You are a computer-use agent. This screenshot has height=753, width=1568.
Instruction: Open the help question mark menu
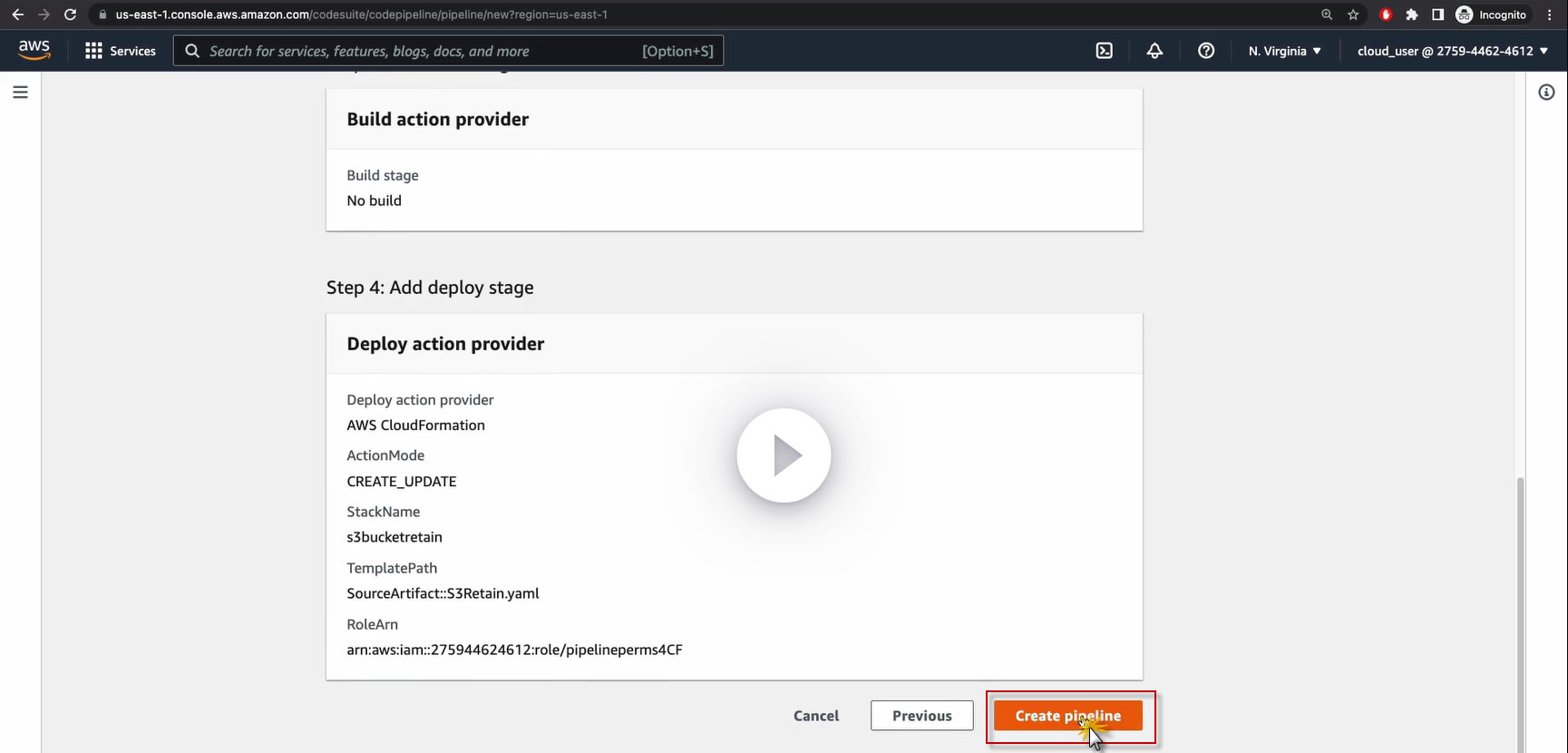pos(1206,51)
